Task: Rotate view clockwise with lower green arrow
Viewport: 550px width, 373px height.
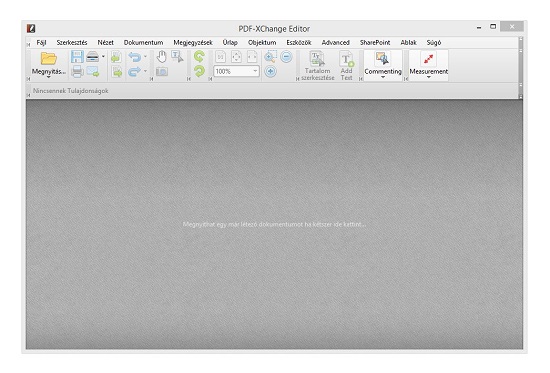Action: [x=199, y=72]
